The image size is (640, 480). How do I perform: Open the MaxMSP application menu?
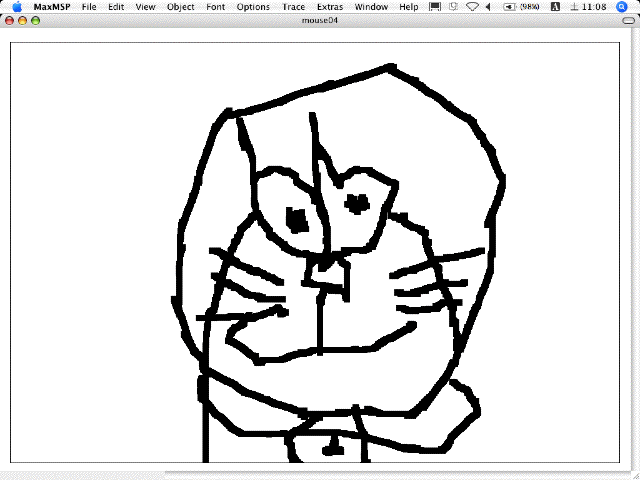(x=52, y=7)
